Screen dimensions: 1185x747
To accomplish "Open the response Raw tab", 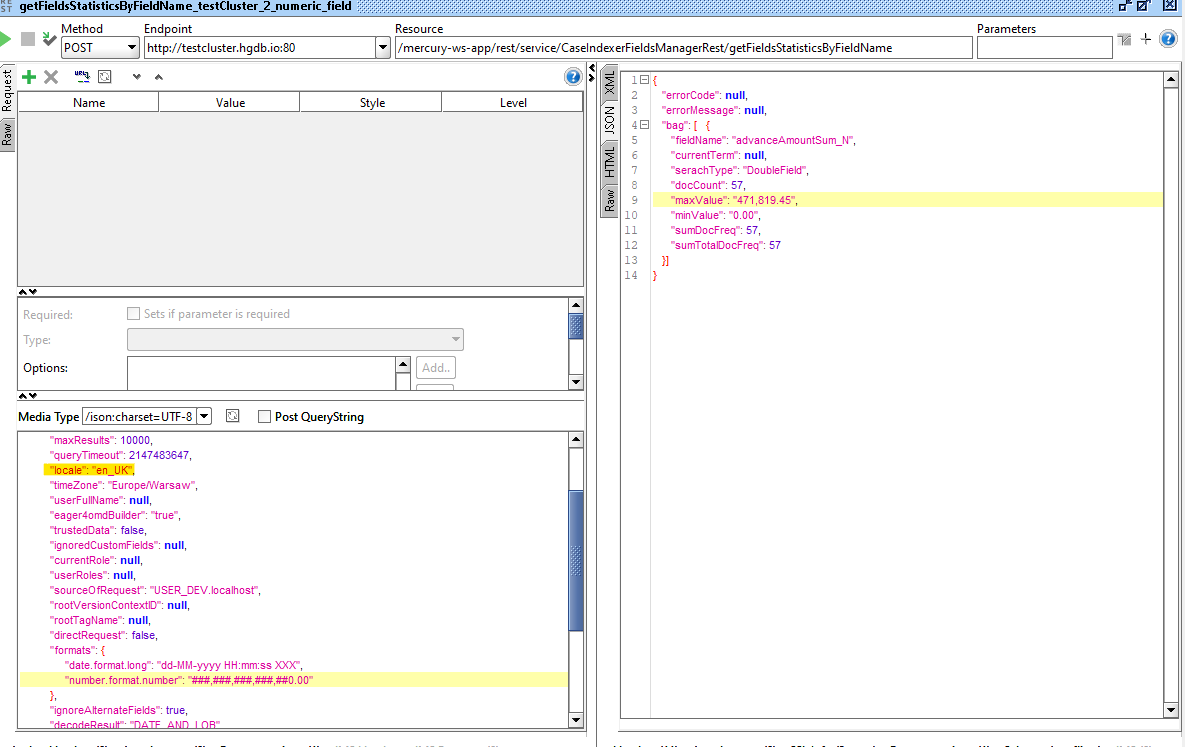I will (609, 200).
